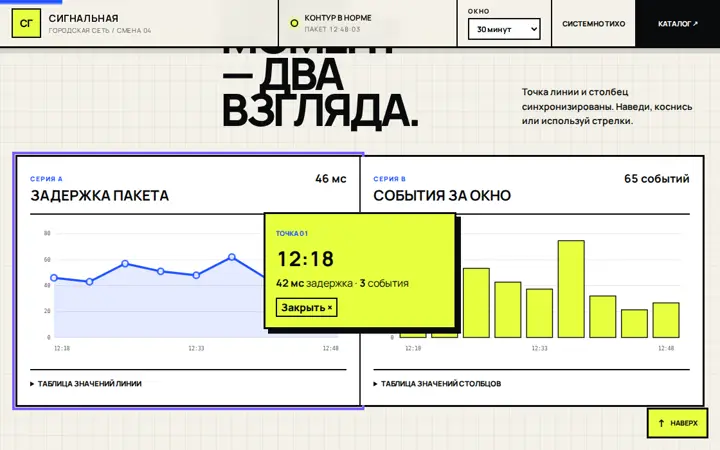Viewport: 720px width, 450px height.
Task: Click the СГ logo badge
Action: [x=26, y=23]
